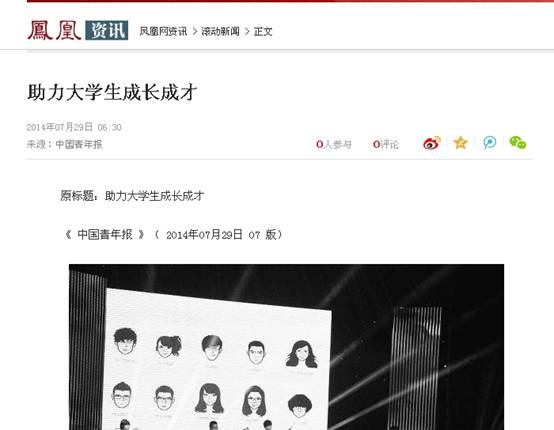Click the breadcrumb arrow before 正文
The width and height of the screenshot is (554, 430).
pyautogui.click(x=247, y=31)
